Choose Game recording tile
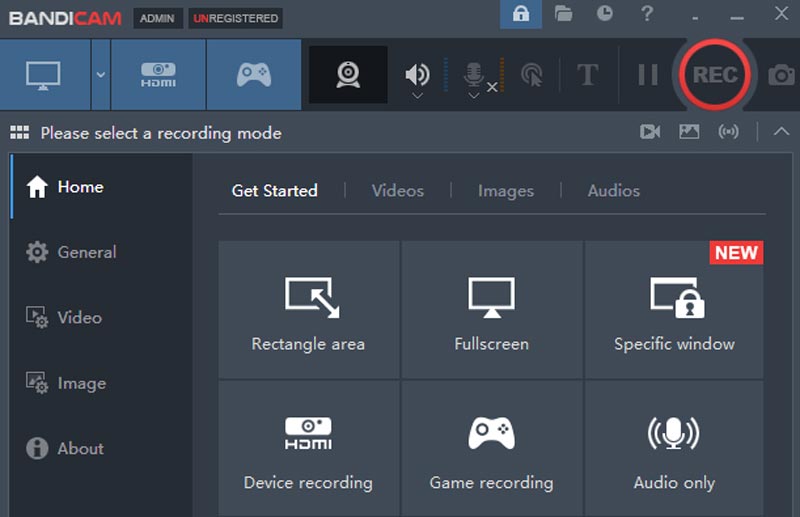This screenshot has width=800, height=517. [491, 449]
